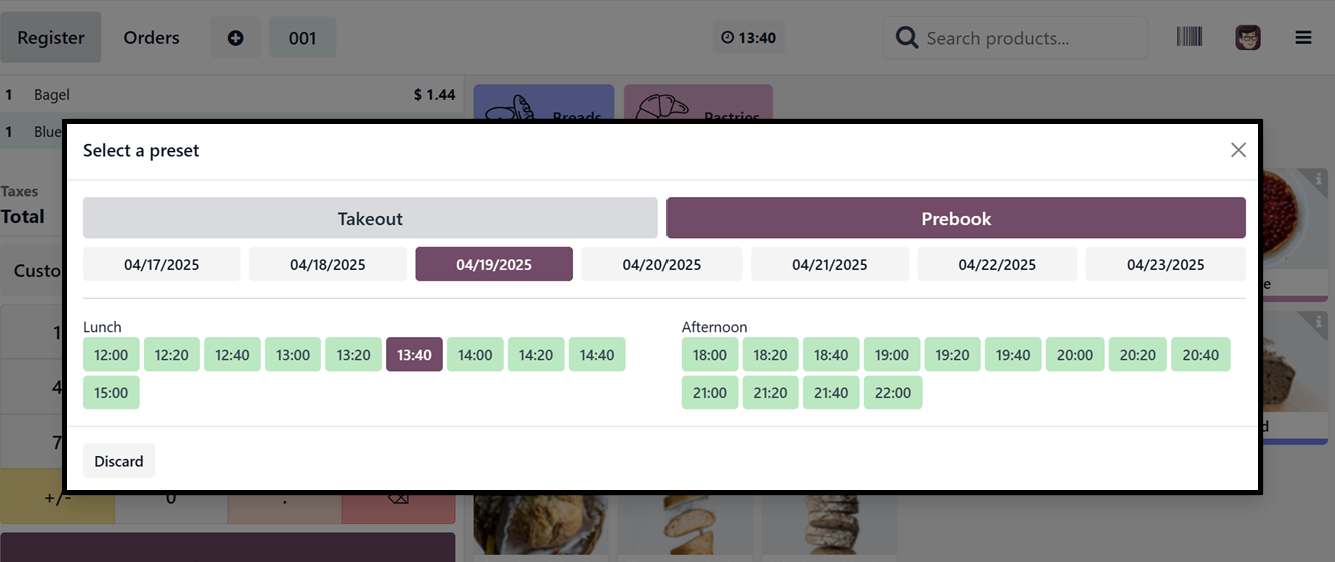Image resolution: width=1335 pixels, height=562 pixels.
Task: Open the hamburger menu
Action: pyautogui.click(x=1303, y=38)
